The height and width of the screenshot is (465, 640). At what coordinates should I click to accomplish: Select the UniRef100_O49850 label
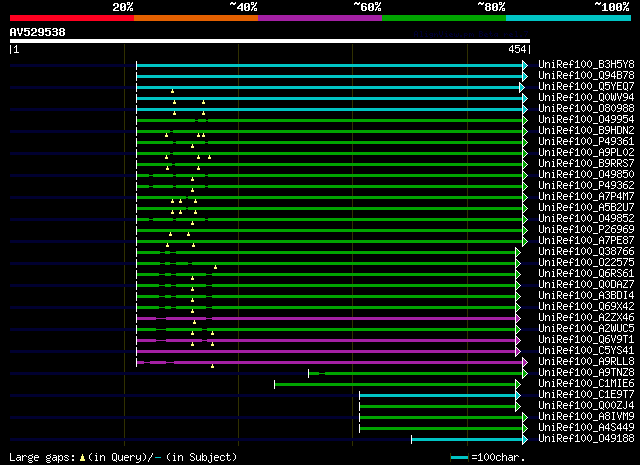click(x=586, y=175)
